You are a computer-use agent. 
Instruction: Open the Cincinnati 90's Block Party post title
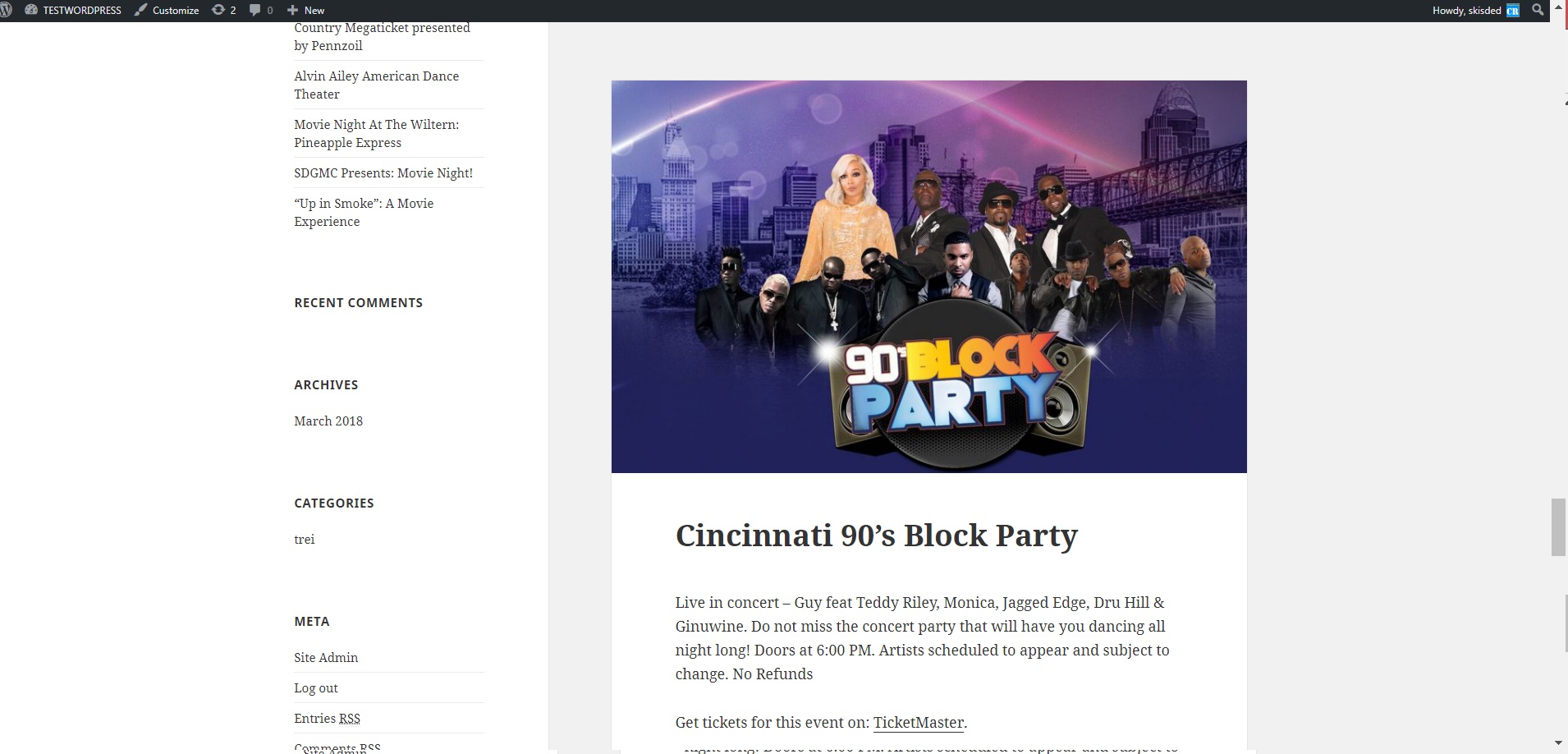(876, 536)
